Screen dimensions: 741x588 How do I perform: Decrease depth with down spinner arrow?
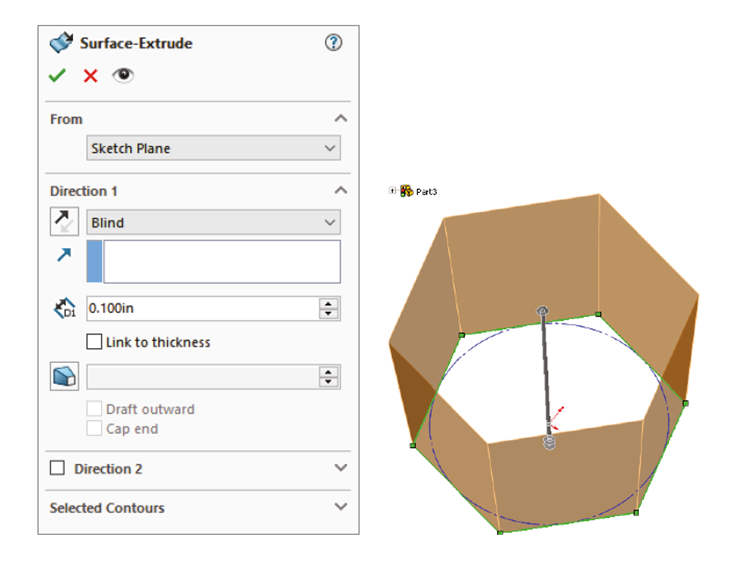(328, 314)
